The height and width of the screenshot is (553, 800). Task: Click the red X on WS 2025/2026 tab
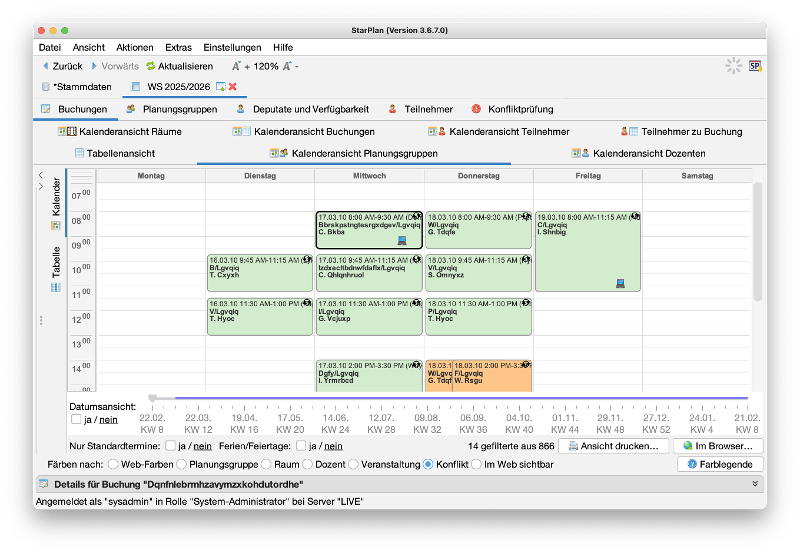point(232,87)
